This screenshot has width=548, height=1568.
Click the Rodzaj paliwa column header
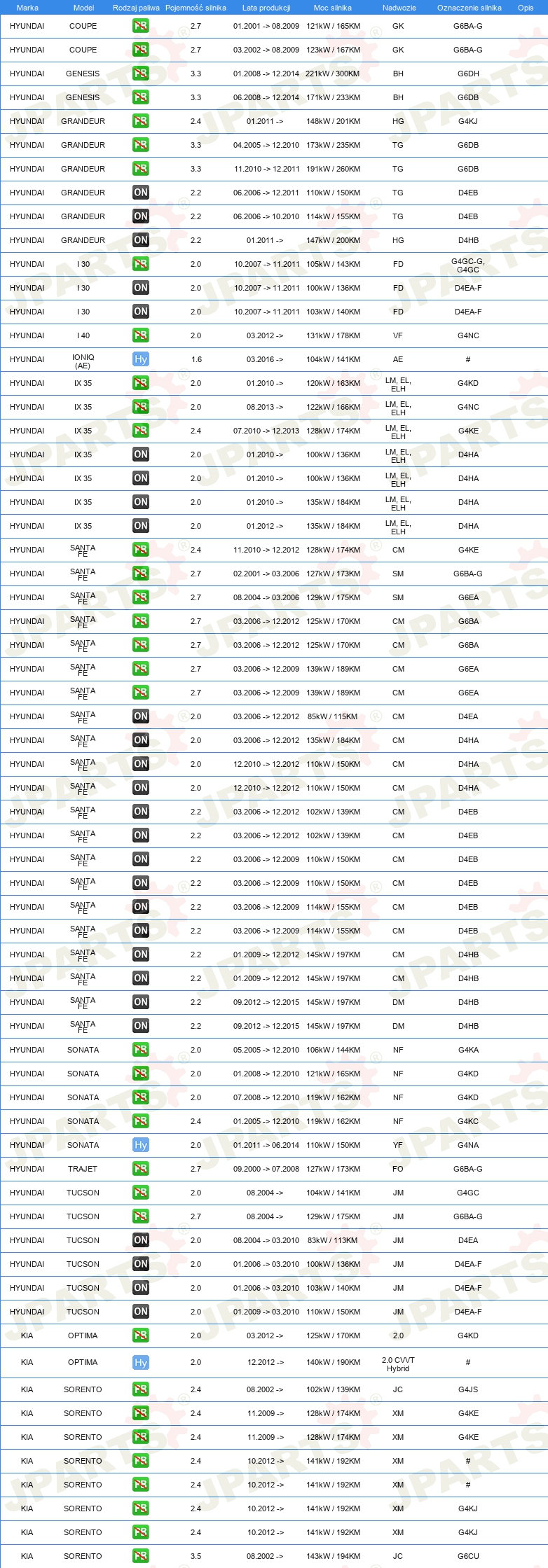point(136,8)
